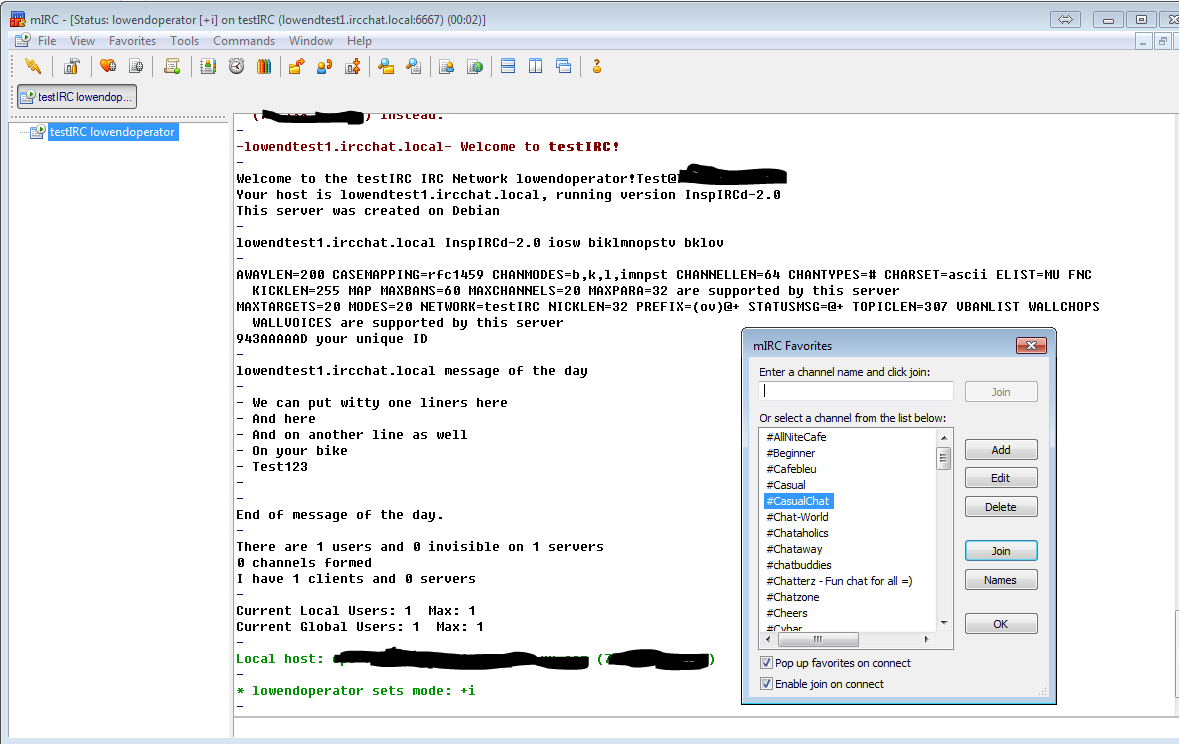This screenshot has height=744, width=1179.
Task: Select #Chat-World in the channel list
Action: click(797, 517)
